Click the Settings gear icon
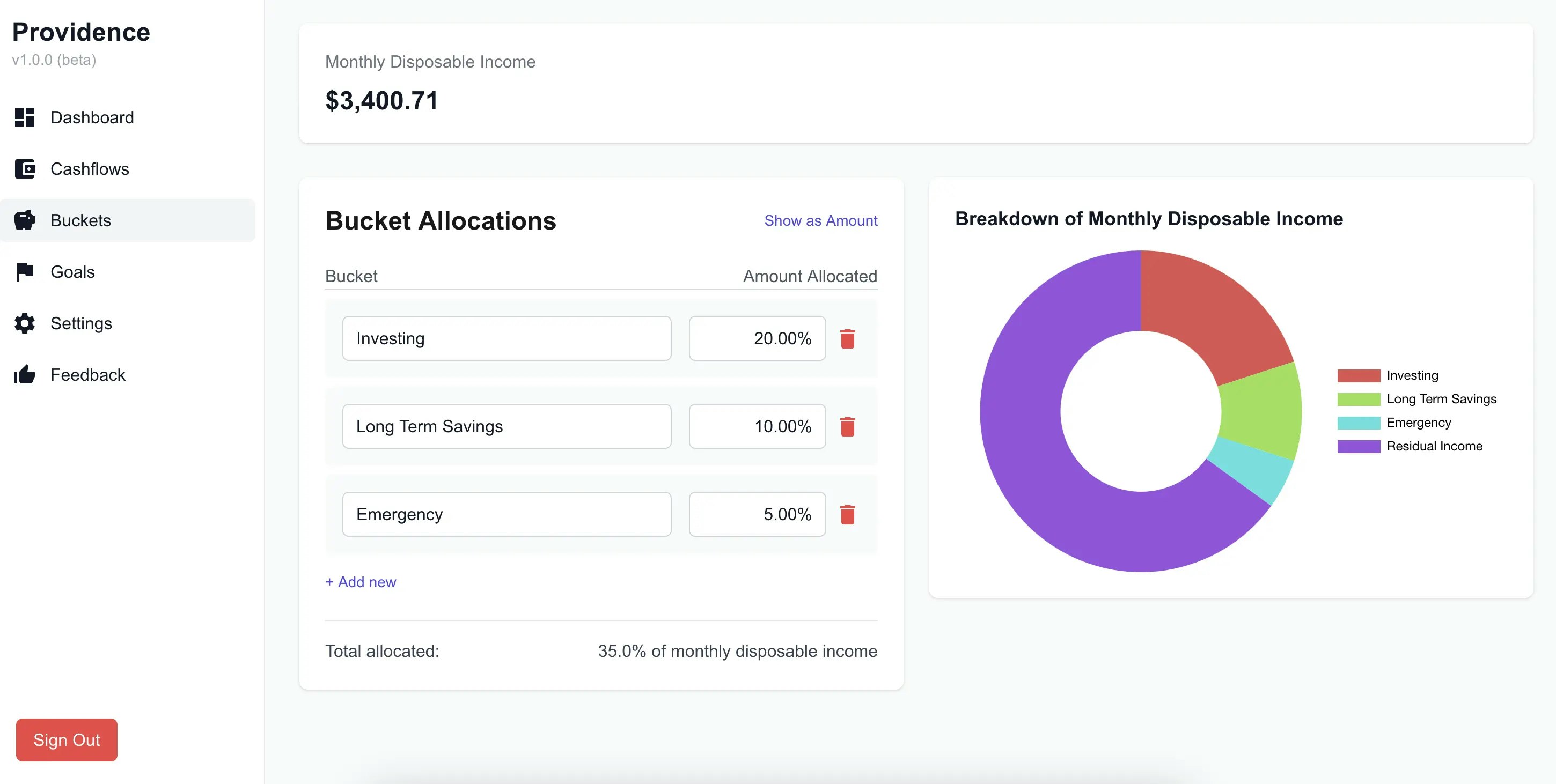 (x=25, y=323)
